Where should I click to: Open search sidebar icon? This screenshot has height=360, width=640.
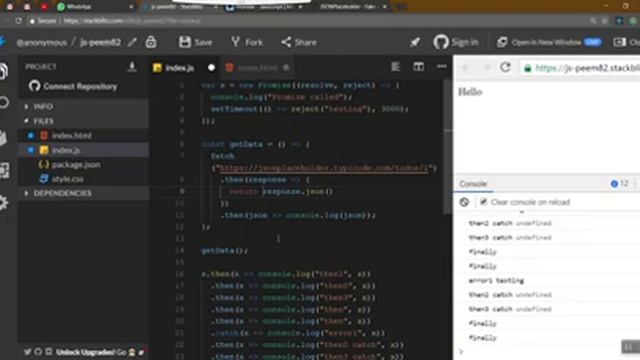(4, 102)
